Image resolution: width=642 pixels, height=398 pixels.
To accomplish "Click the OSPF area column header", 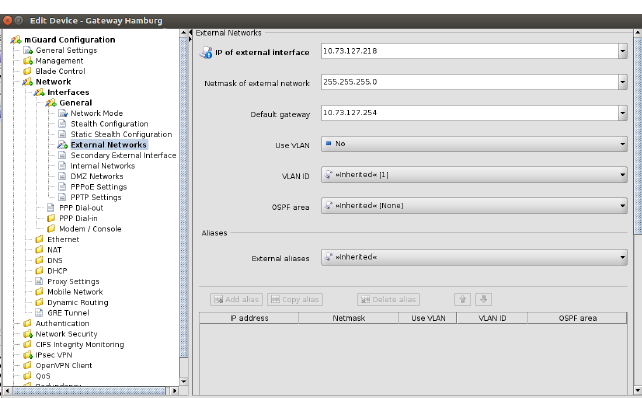I will (577, 318).
